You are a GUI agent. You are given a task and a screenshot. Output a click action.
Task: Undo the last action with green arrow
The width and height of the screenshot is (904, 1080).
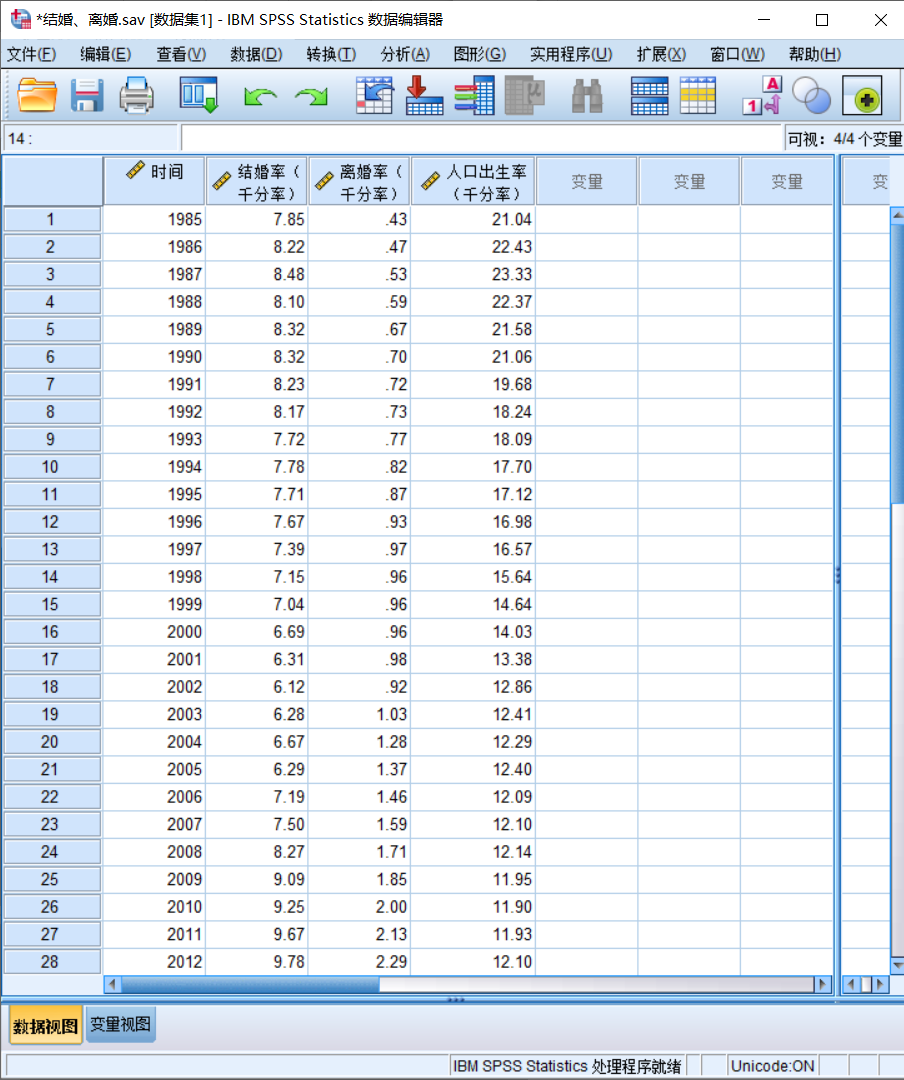tap(260, 96)
